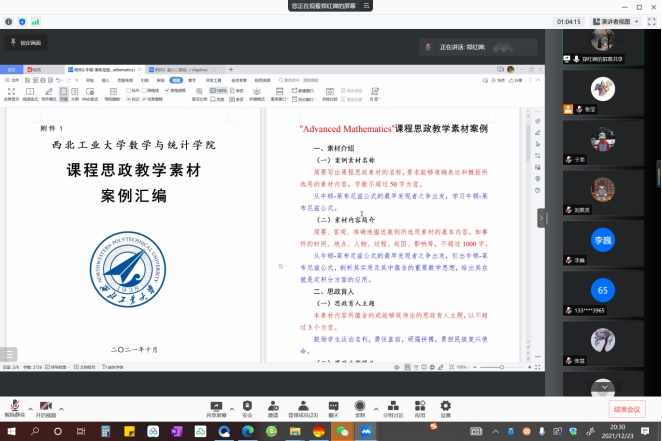The height and width of the screenshot is (441, 662).
Task: Open the Manage Members panel
Action: (303, 405)
